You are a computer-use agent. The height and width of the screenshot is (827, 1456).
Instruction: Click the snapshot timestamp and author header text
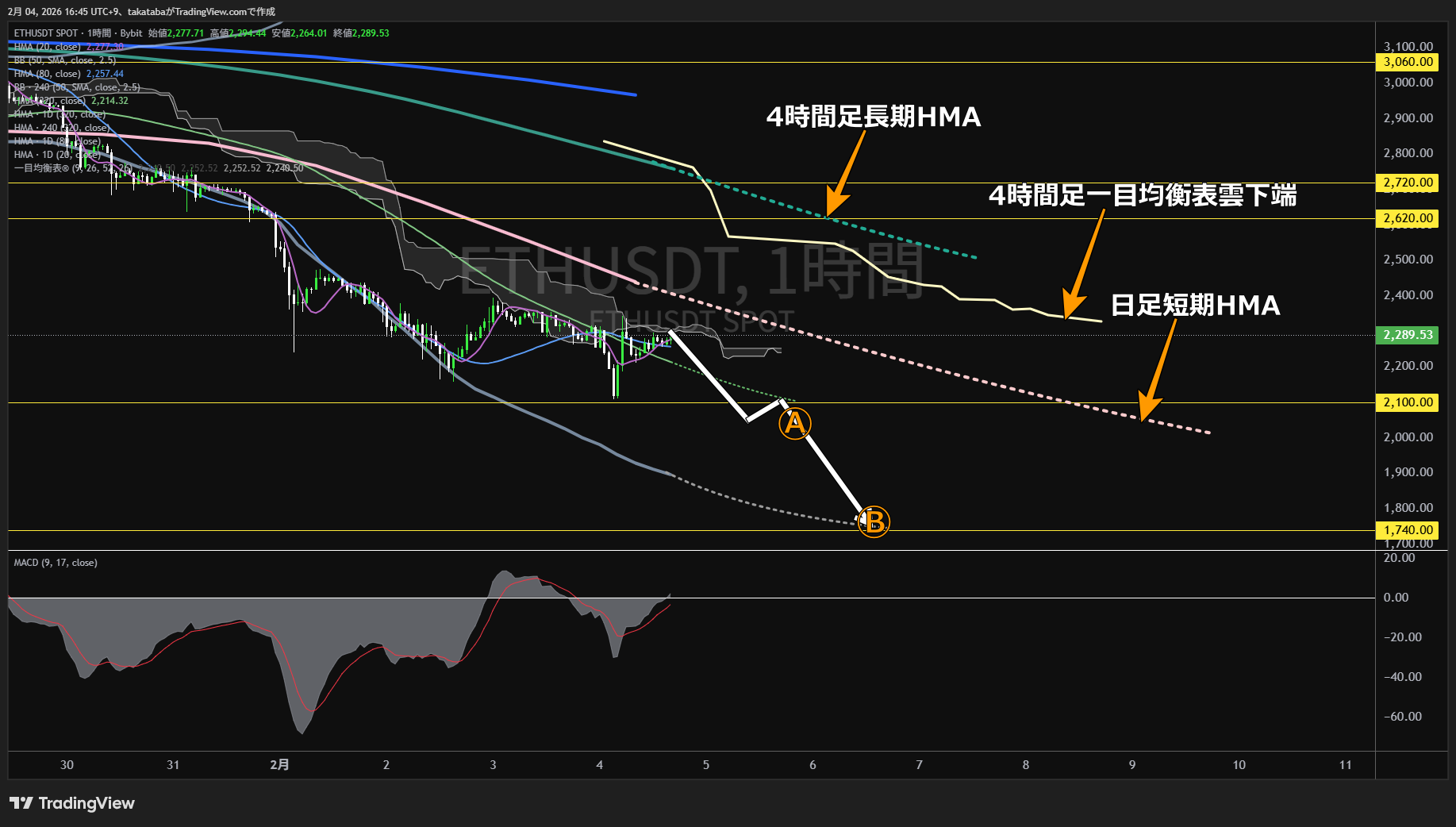[x=142, y=12]
